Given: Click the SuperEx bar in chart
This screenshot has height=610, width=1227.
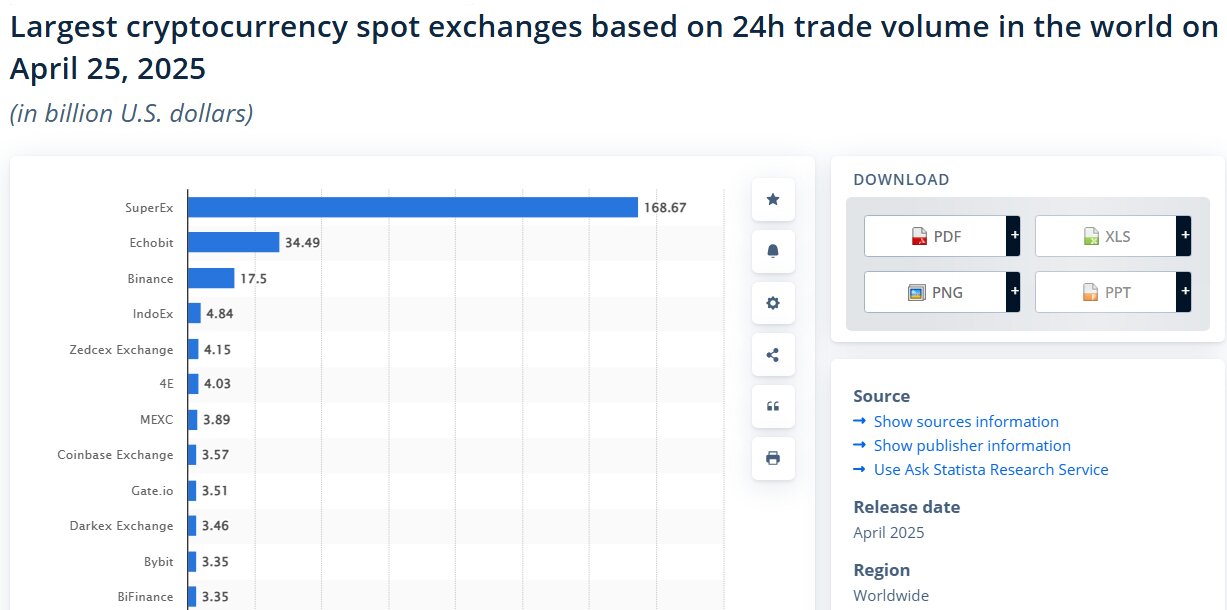Looking at the screenshot, I should coord(413,207).
